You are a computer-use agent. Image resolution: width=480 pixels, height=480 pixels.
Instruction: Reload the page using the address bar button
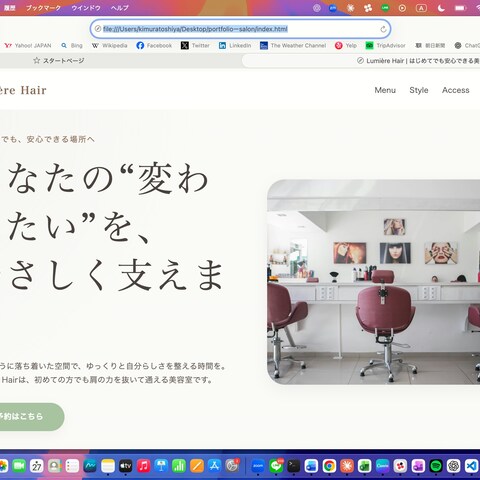[383, 29]
